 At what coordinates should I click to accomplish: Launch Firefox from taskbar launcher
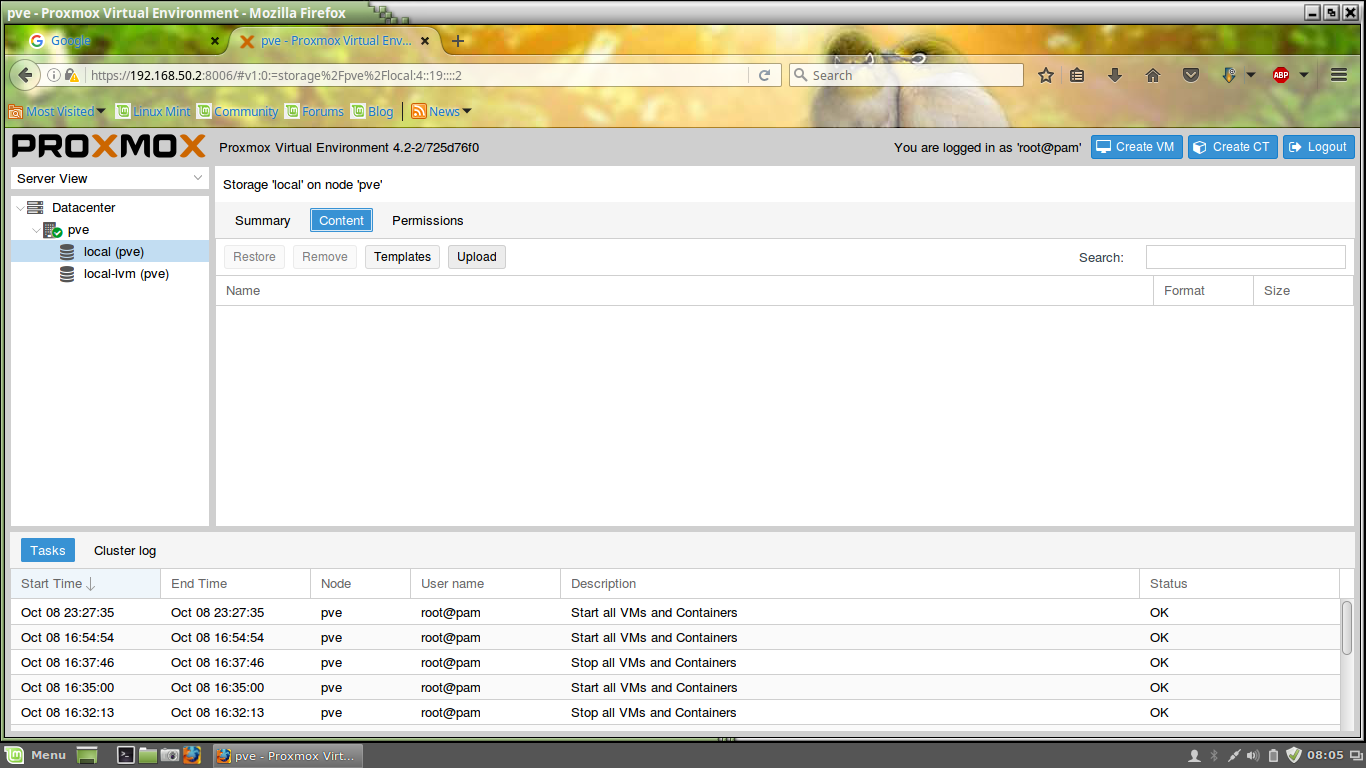pyautogui.click(x=192, y=755)
